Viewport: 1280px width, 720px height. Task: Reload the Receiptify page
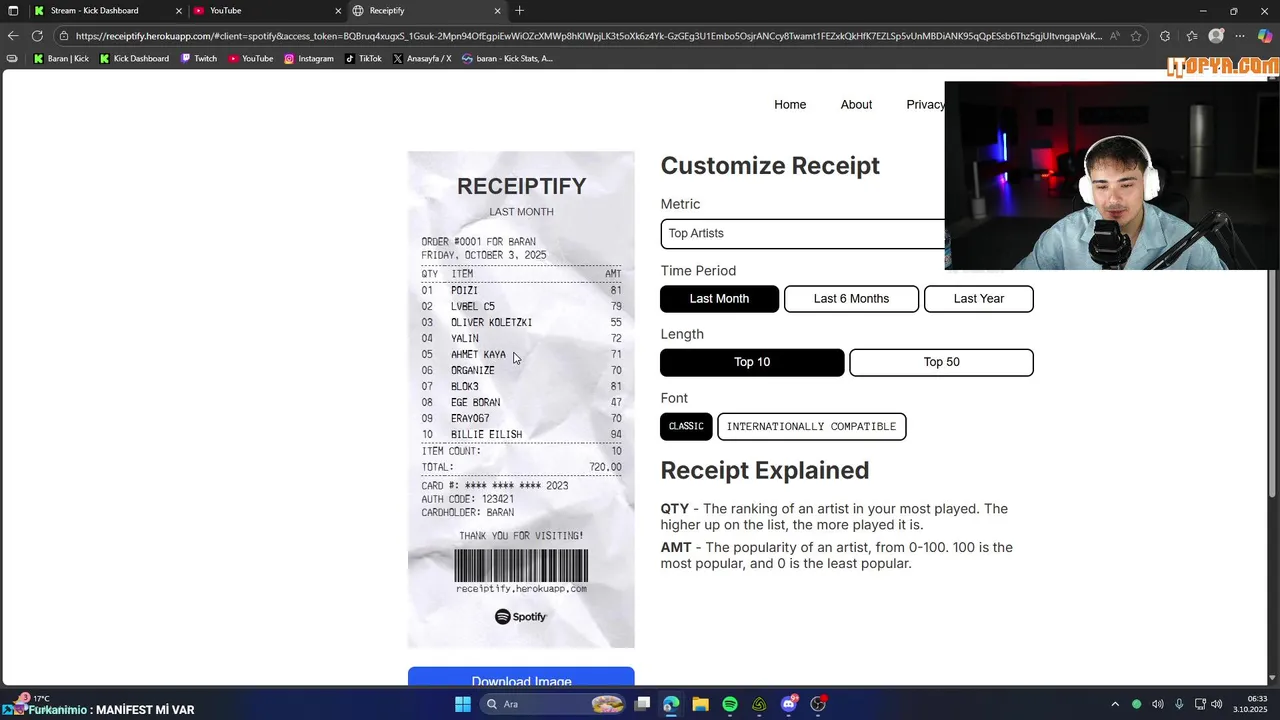(37, 36)
